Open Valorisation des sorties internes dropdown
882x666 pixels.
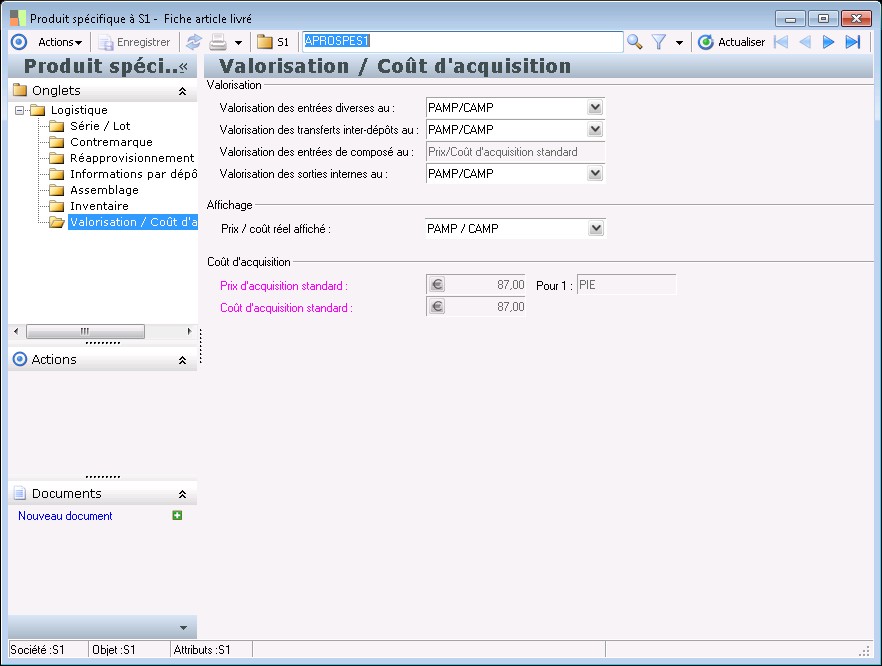click(596, 174)
